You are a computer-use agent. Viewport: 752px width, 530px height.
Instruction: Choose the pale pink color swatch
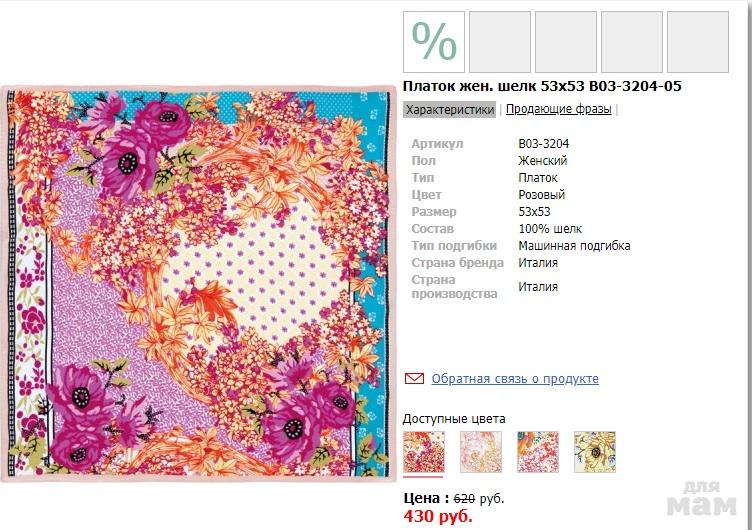click(x=480, y=452)
